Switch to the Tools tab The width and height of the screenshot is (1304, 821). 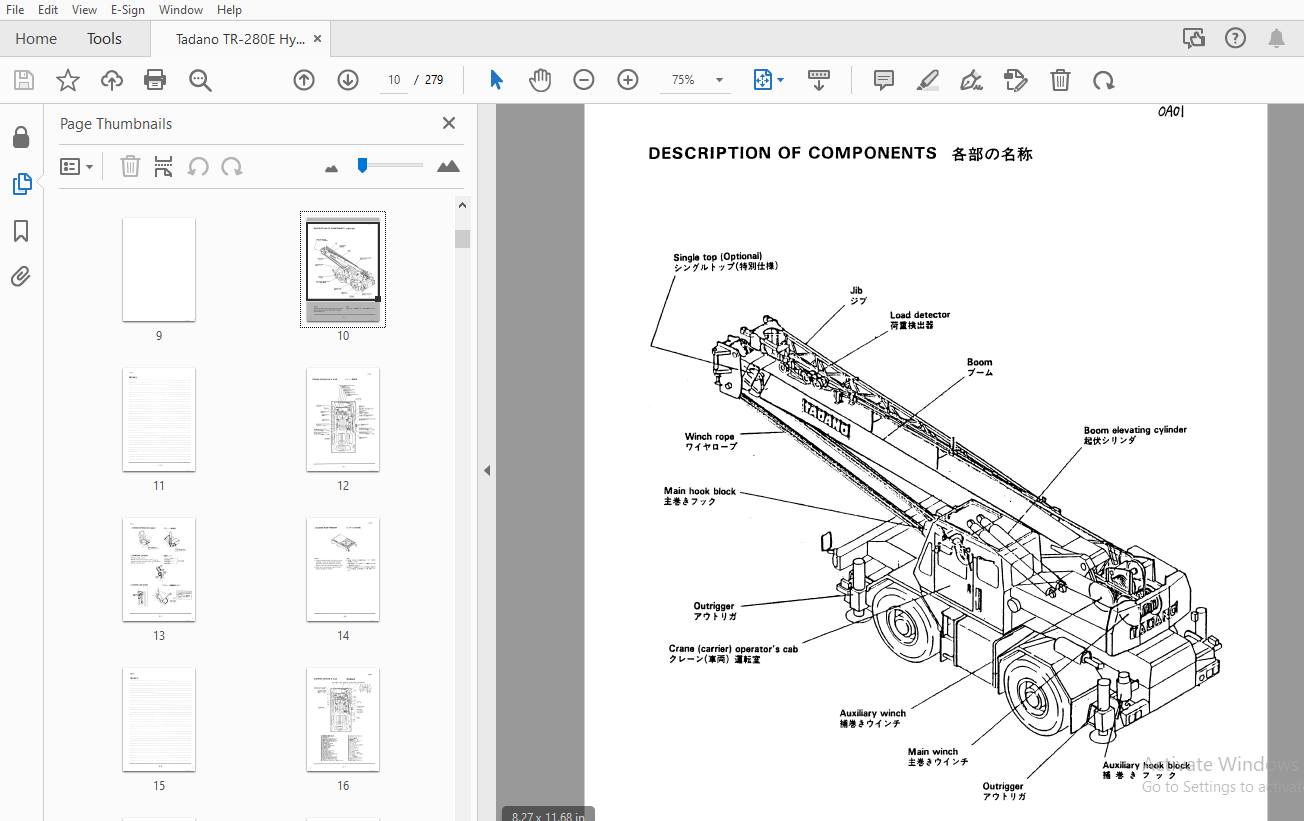(x=104, y=38)
